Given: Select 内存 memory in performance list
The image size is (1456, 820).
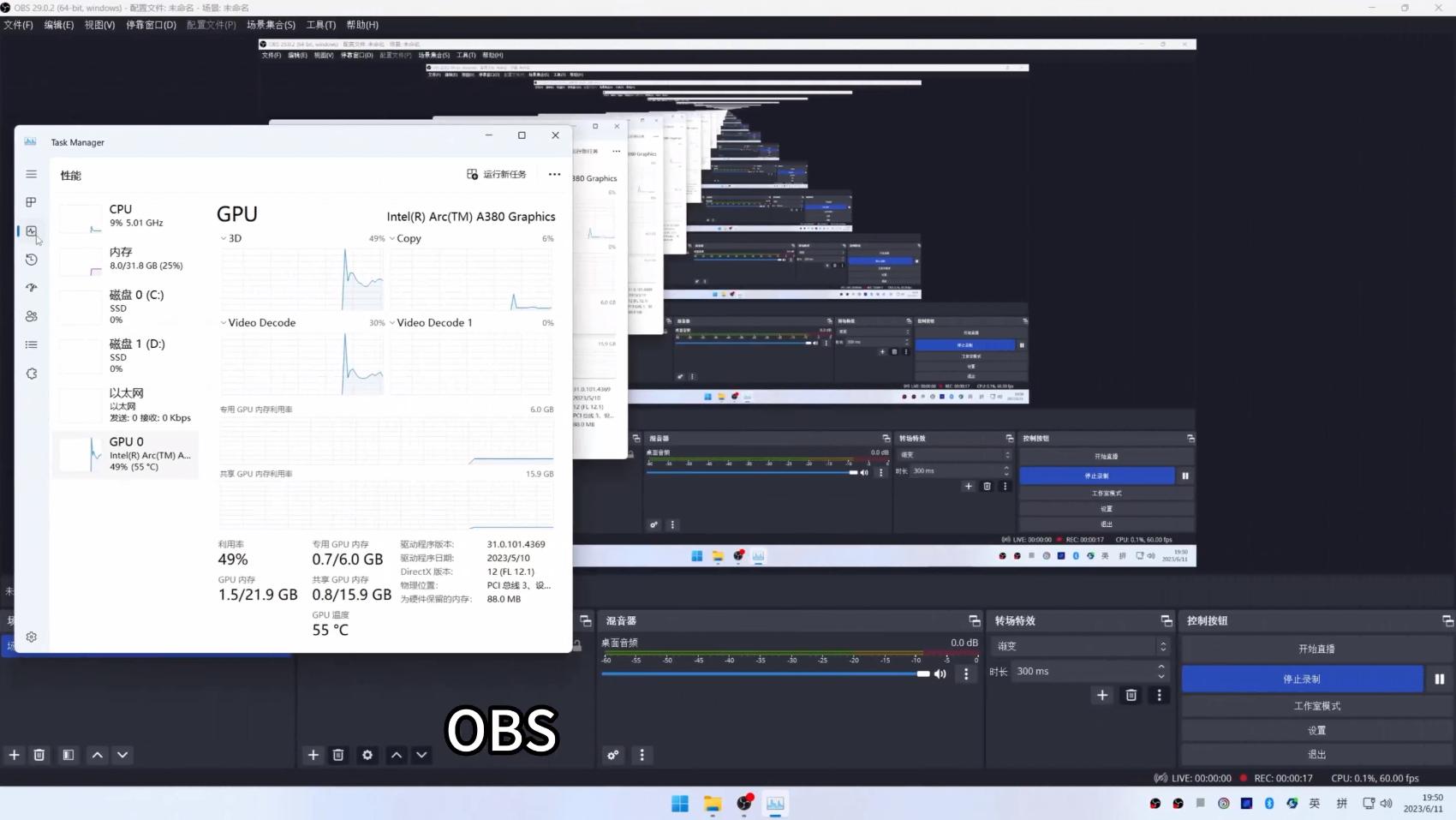Looking at the screenshot, I should (x=127, y=259).
